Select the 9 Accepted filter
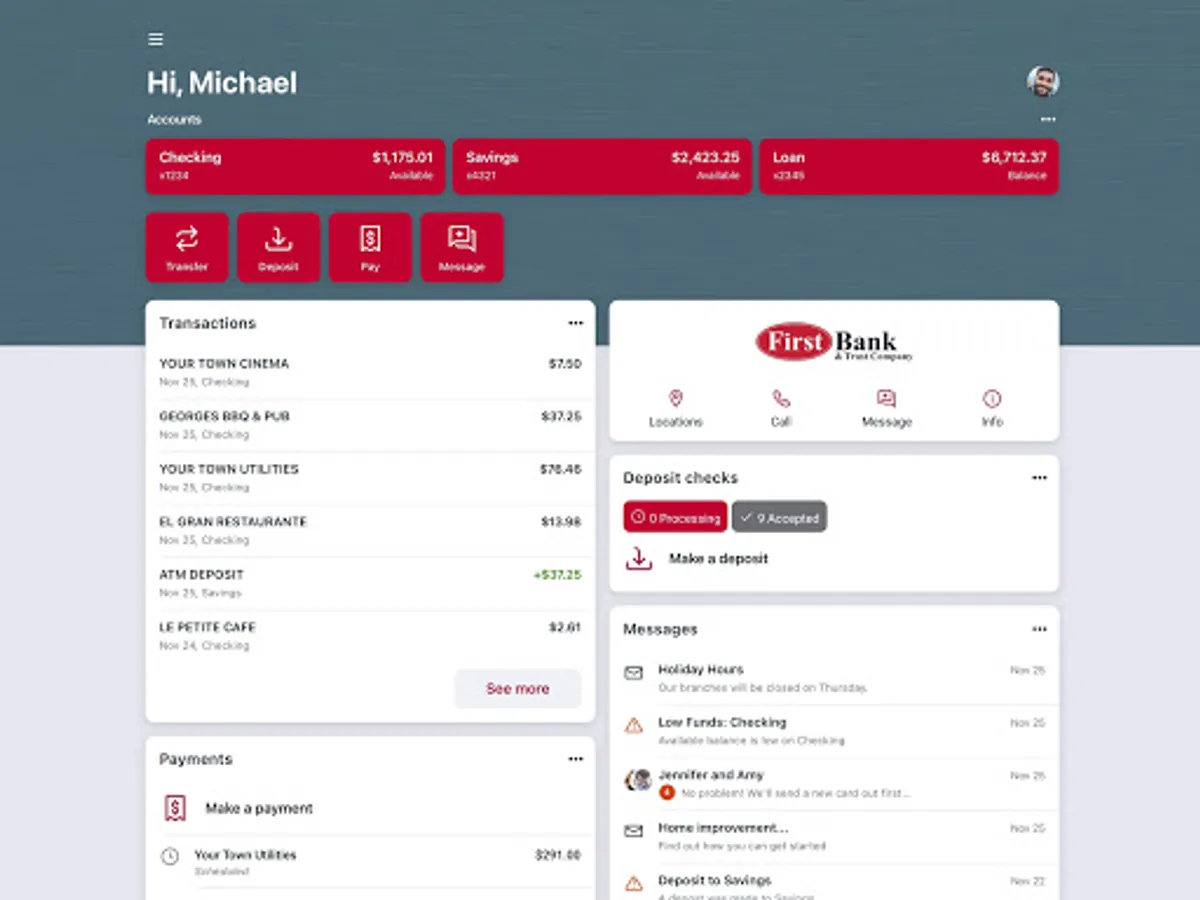Screen dimensions: 1200x900 [779, 517]
